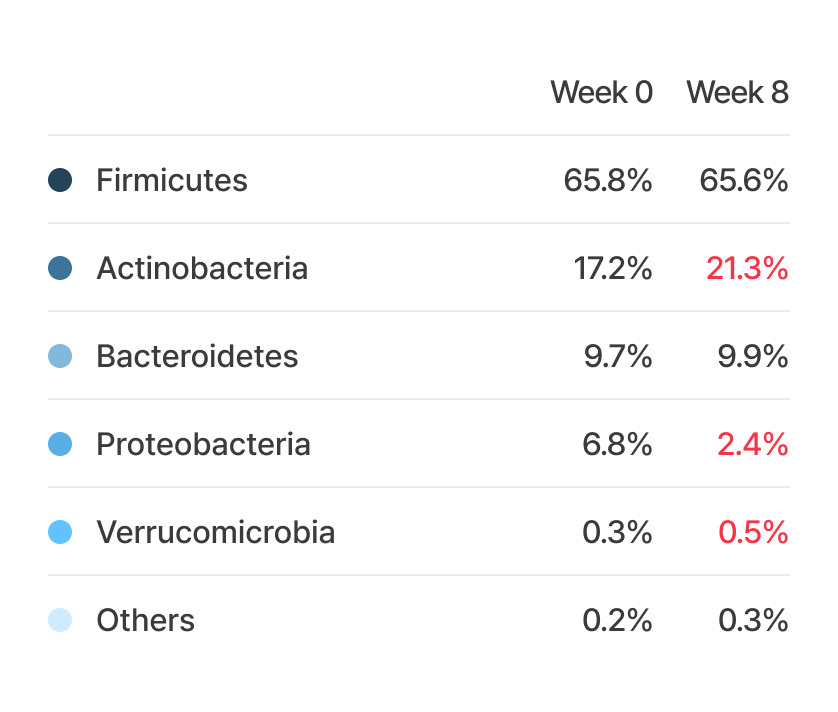Click the 0.2% Others Week 0 value
838x712 pixels.
point(617,620)
